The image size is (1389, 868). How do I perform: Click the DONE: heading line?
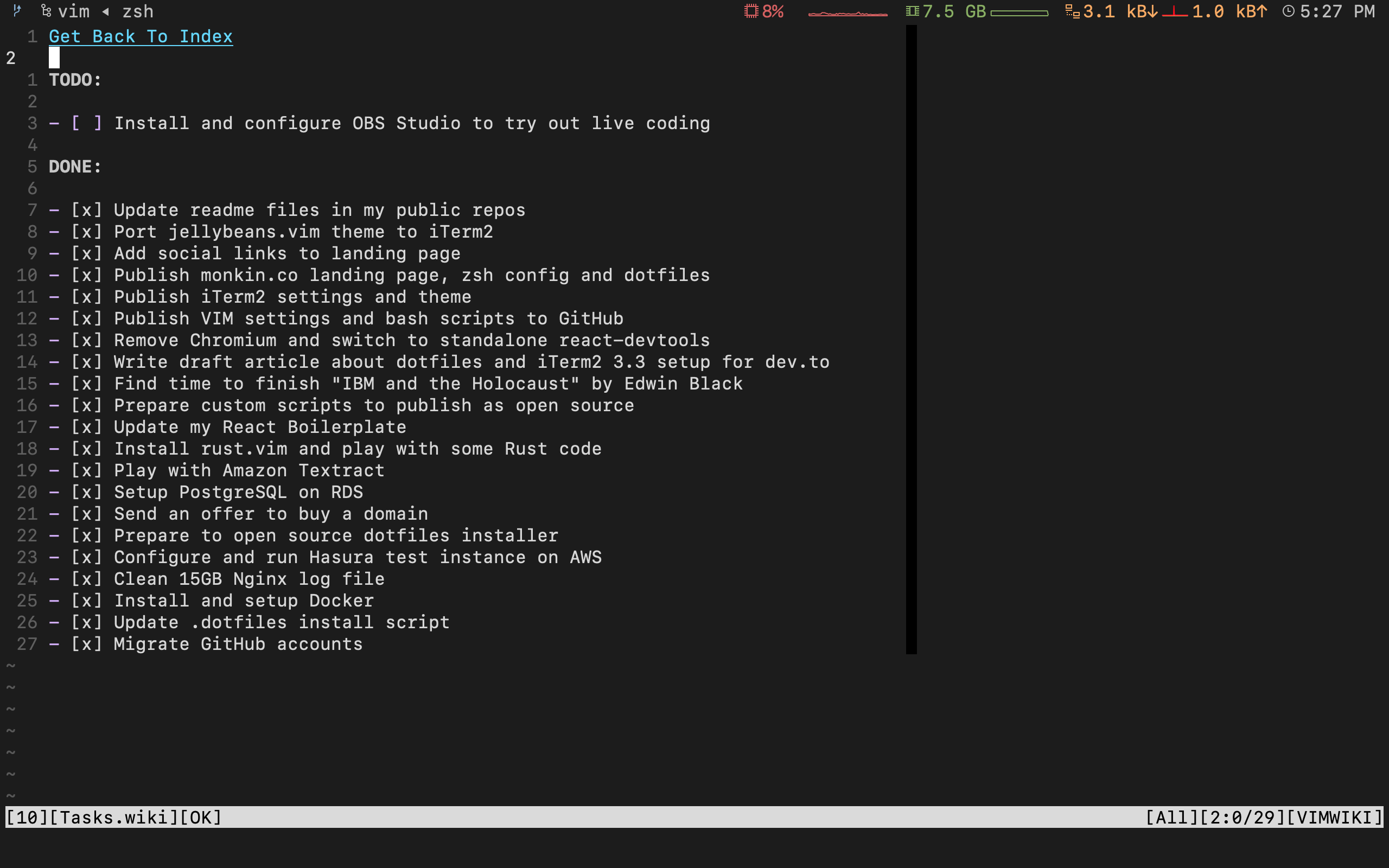click(x=75, y=167)
